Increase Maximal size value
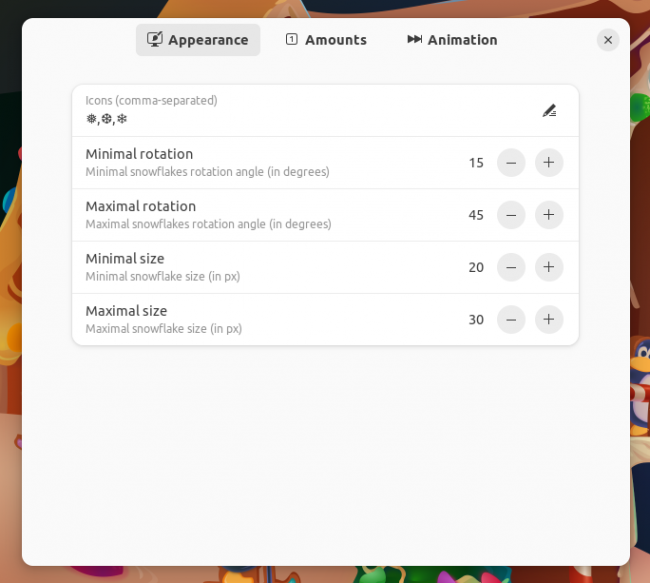Image resolution: width=650 pixels, height=583 pixels. [x=549, y=319]
